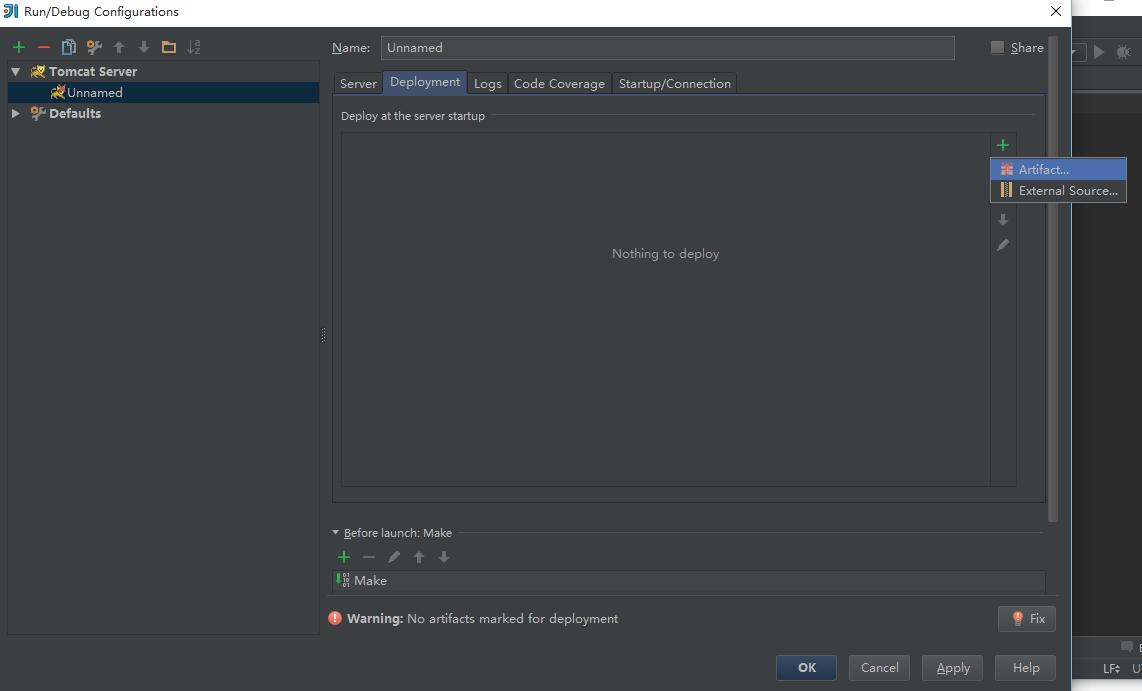Sort configurations alphabetically

194,47
